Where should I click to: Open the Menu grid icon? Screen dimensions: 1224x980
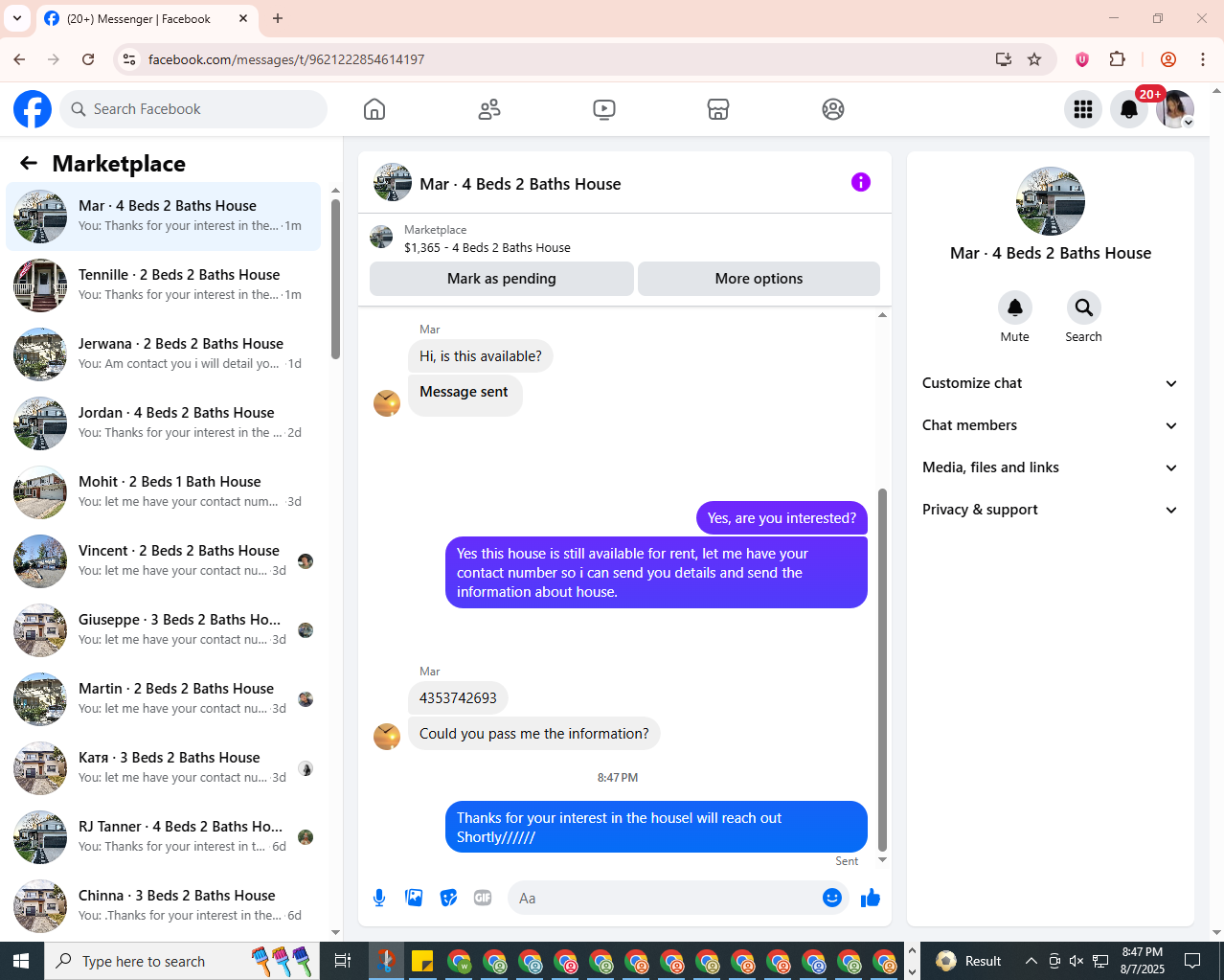coord(1083,109)
